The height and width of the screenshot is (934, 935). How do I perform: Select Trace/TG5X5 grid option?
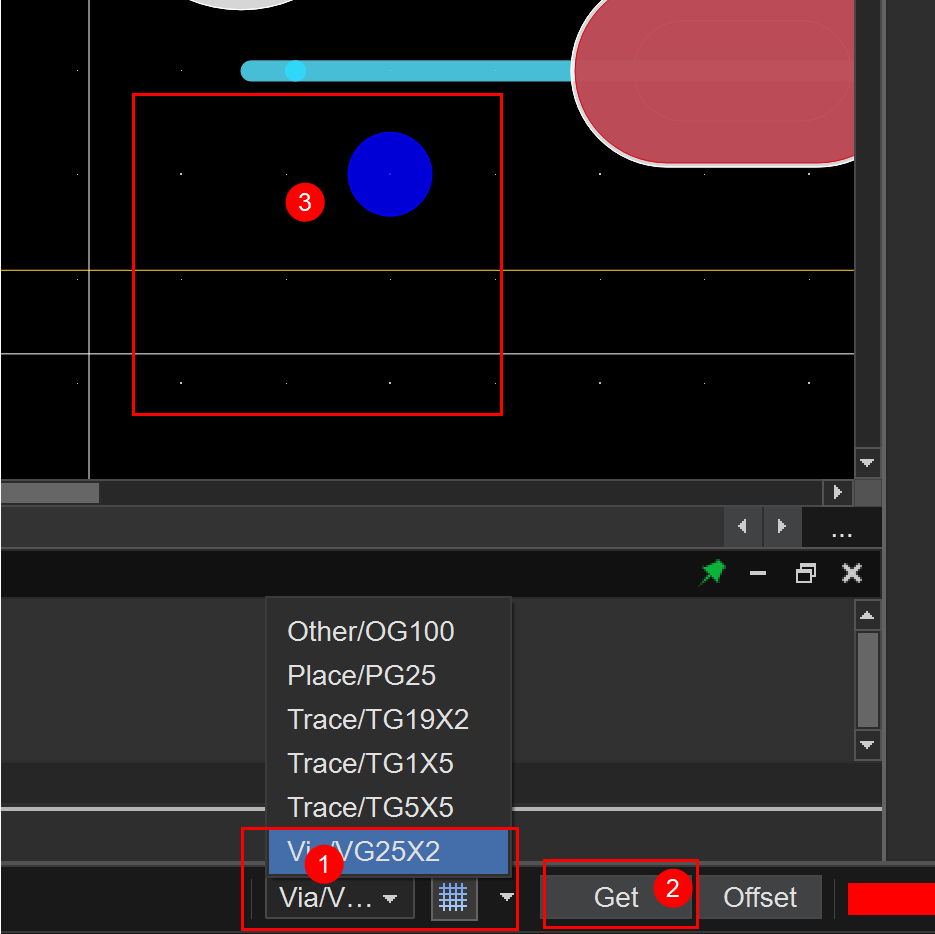coord(371,808)
